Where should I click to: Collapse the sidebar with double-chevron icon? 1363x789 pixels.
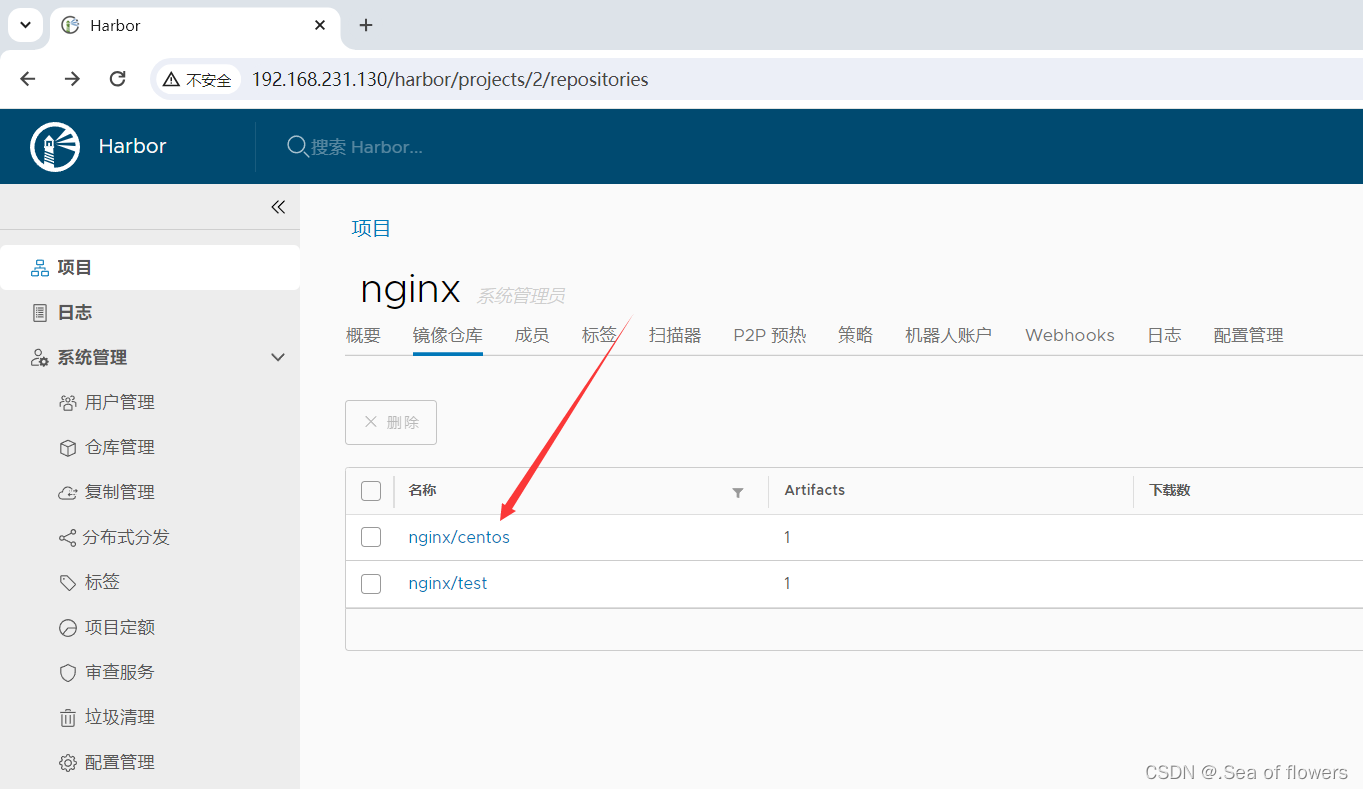click(x=278, y=207)
